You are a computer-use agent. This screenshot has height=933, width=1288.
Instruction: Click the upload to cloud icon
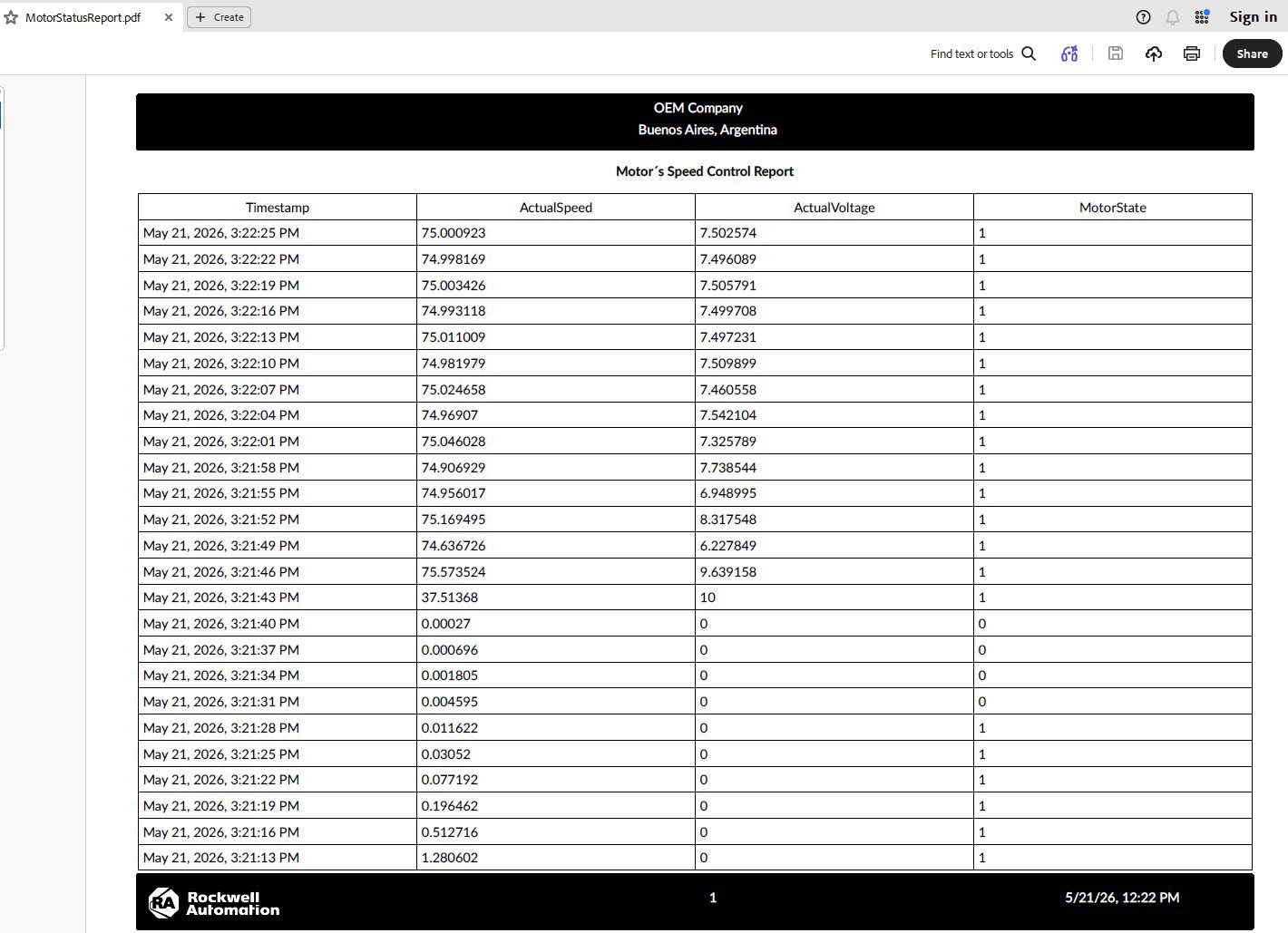1154,53
